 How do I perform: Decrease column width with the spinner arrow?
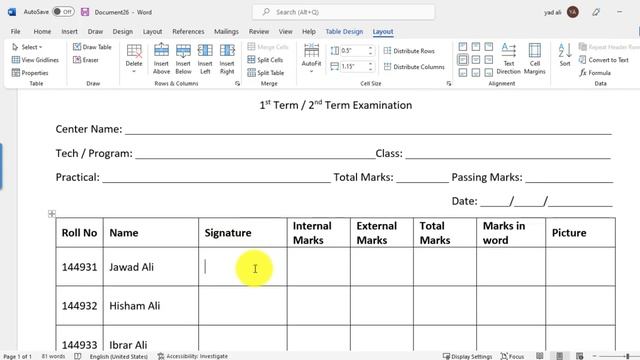click(x=370, y=69)
